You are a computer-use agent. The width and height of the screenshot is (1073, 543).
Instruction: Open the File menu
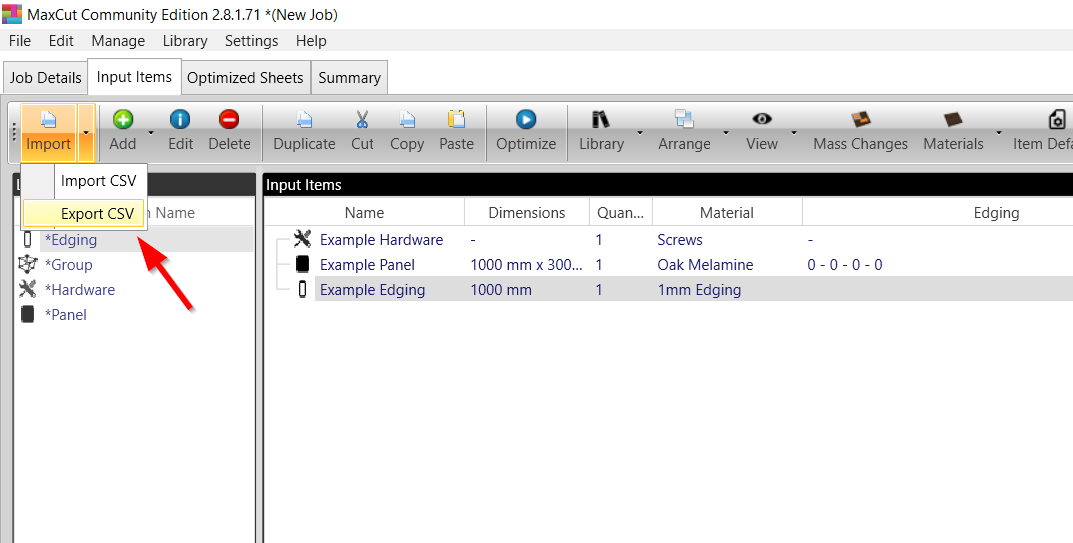pyautogui.click(x=19, y=41)
